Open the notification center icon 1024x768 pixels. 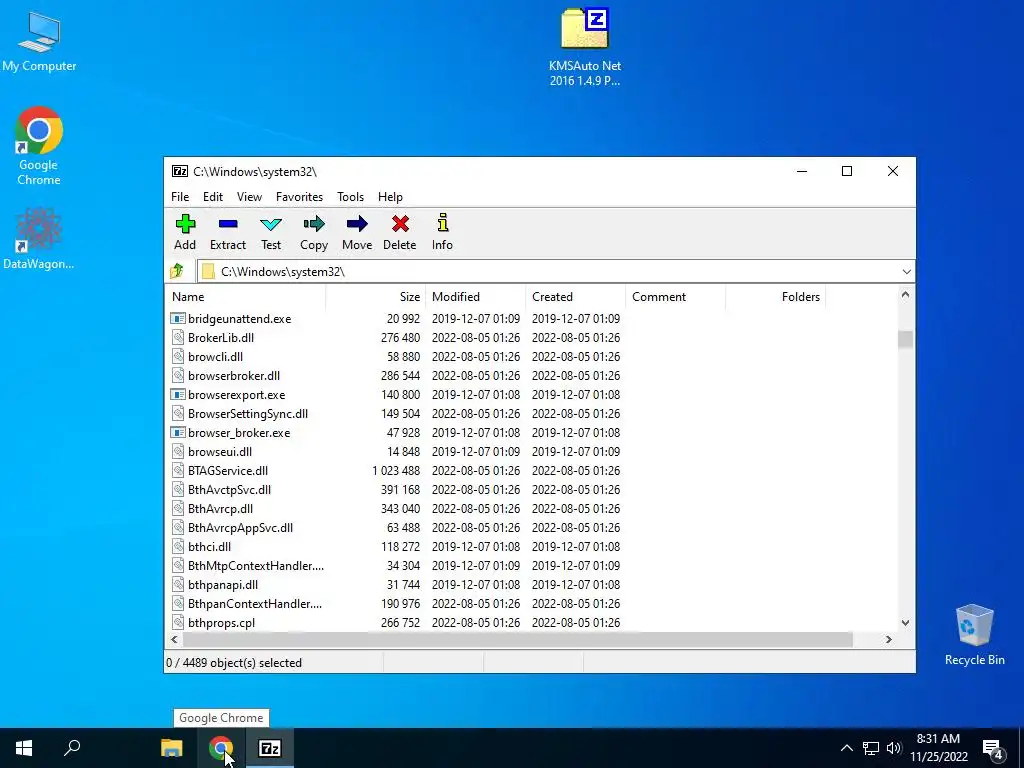click(993, 748)
